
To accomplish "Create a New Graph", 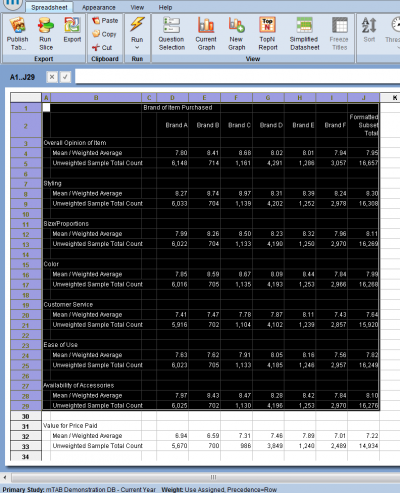I will coord(236,34).
